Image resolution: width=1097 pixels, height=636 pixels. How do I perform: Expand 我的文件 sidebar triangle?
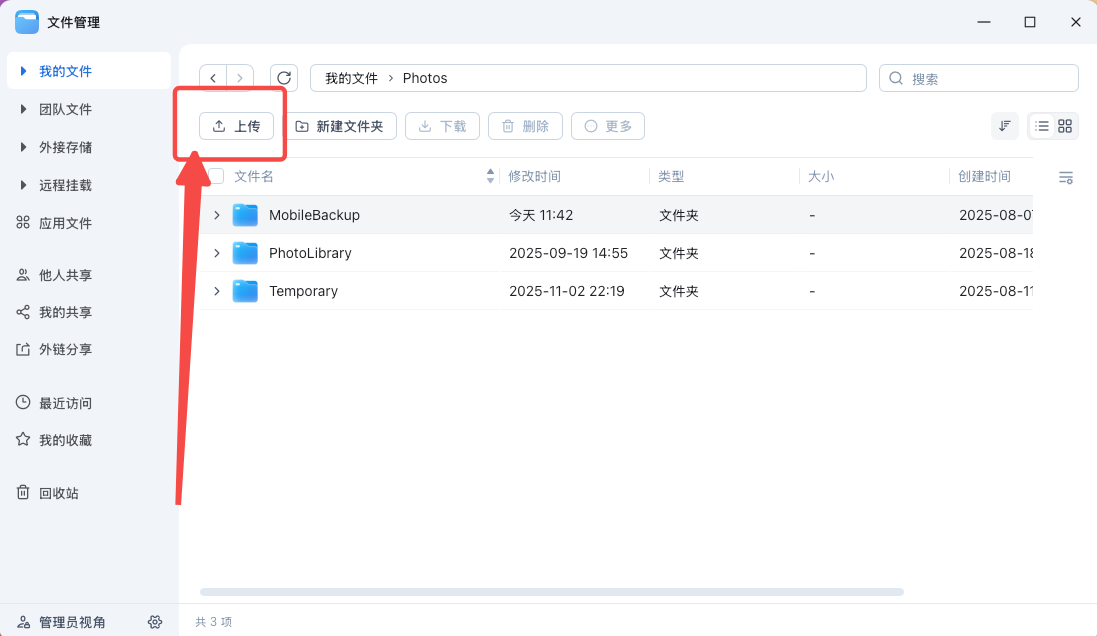[23, 71]
